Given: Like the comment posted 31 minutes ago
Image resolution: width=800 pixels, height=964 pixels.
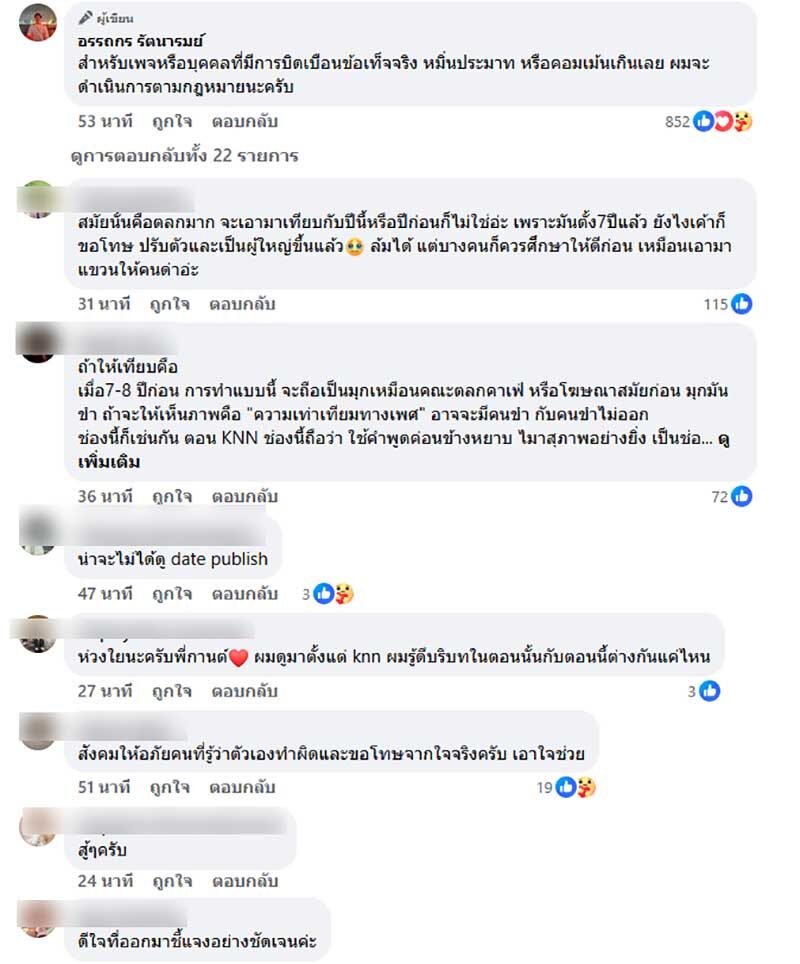Looking at the screenshot, I should coord(170,304).
